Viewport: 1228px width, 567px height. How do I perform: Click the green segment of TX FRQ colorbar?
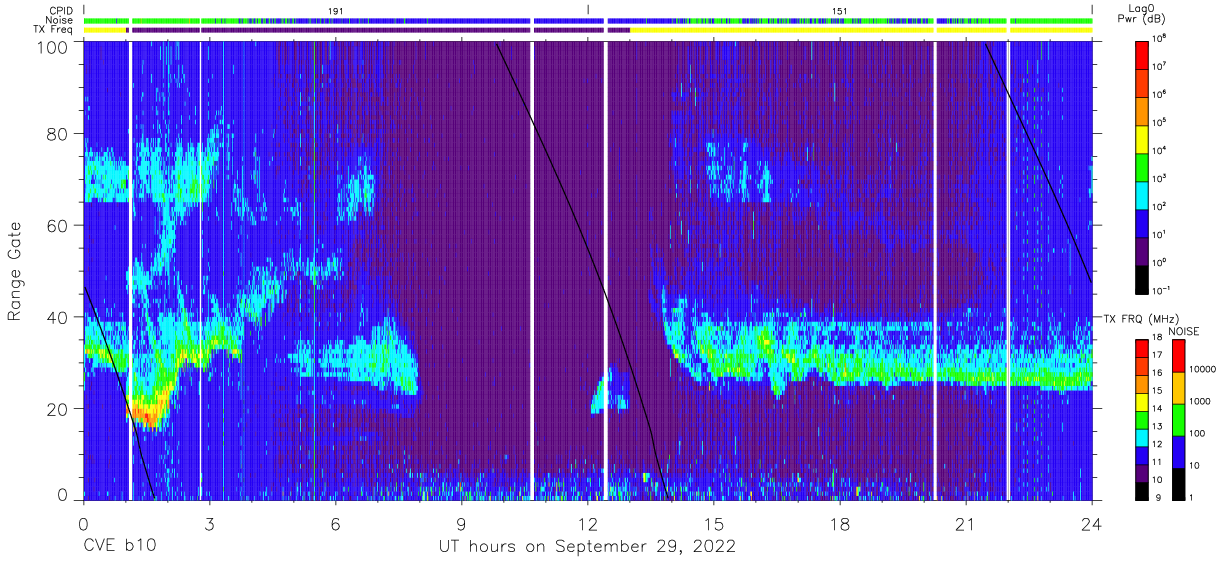1143,418
